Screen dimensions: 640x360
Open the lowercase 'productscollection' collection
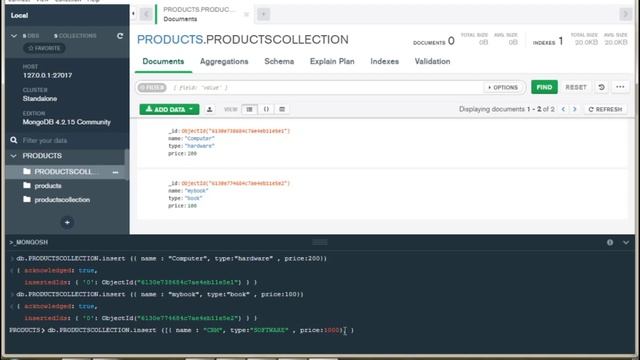coord(62,200)
